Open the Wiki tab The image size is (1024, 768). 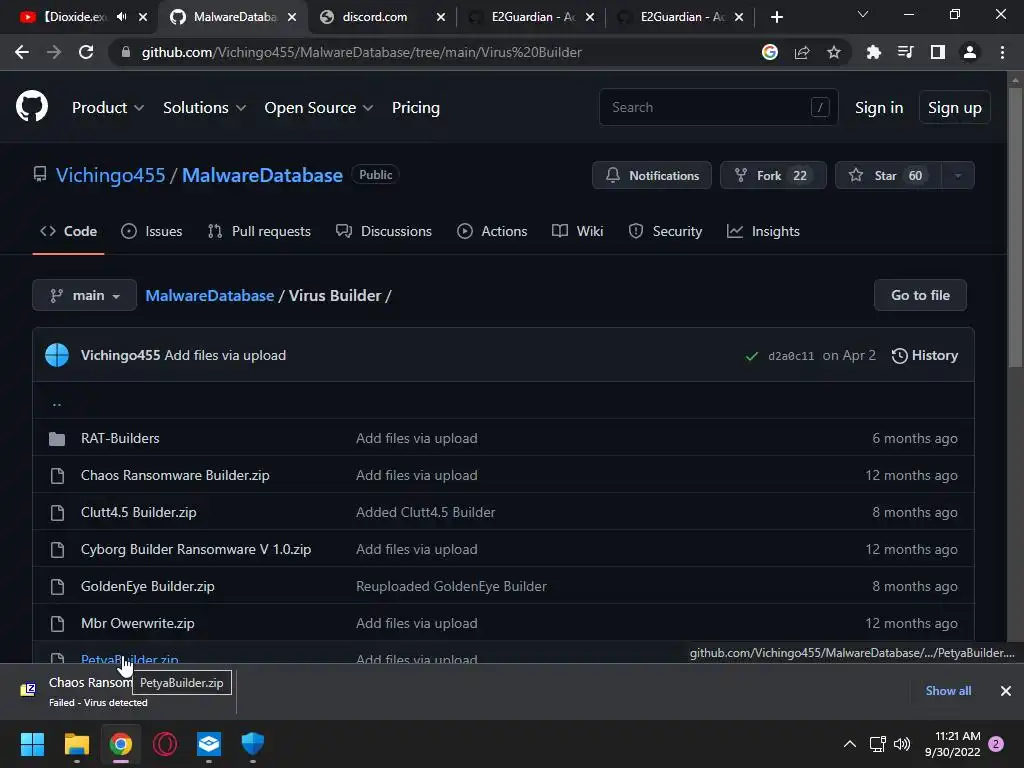click(x=577, y=231)
